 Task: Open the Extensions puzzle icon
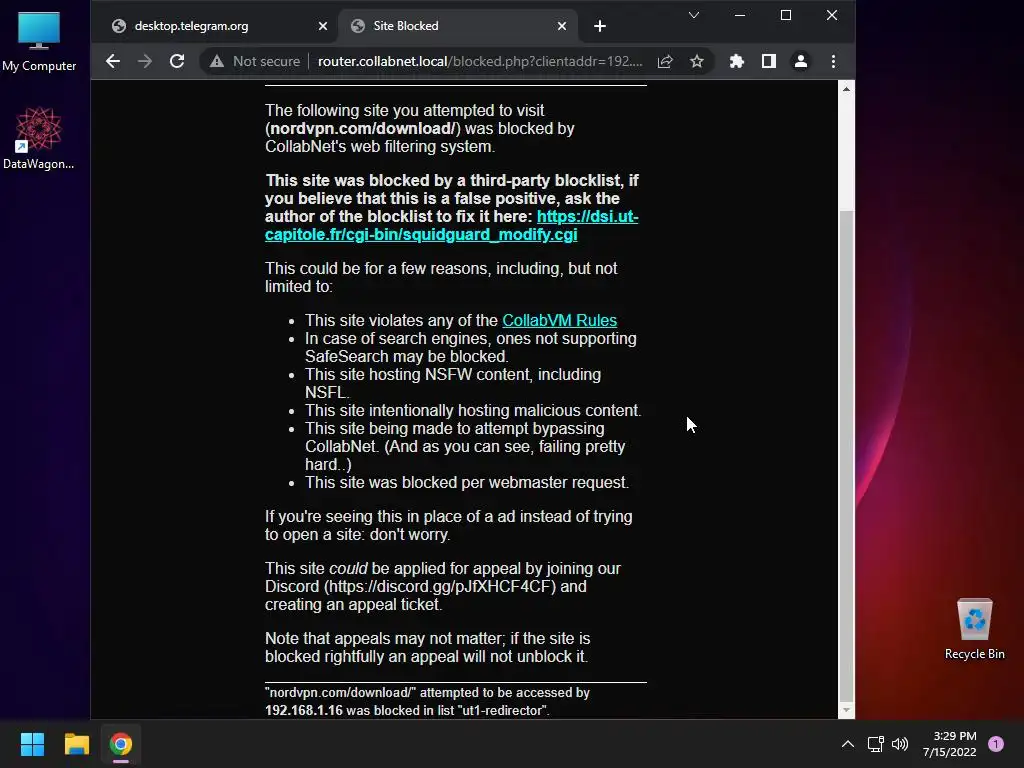(x=737, y=61)
